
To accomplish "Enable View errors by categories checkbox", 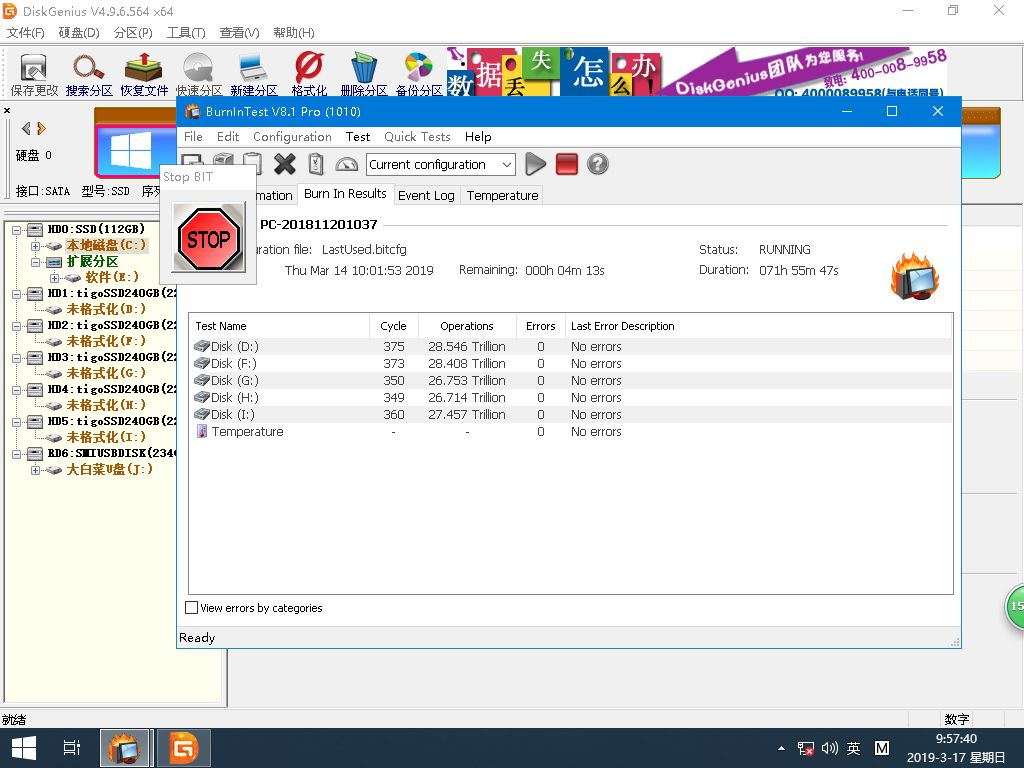I will click(192, 608).
